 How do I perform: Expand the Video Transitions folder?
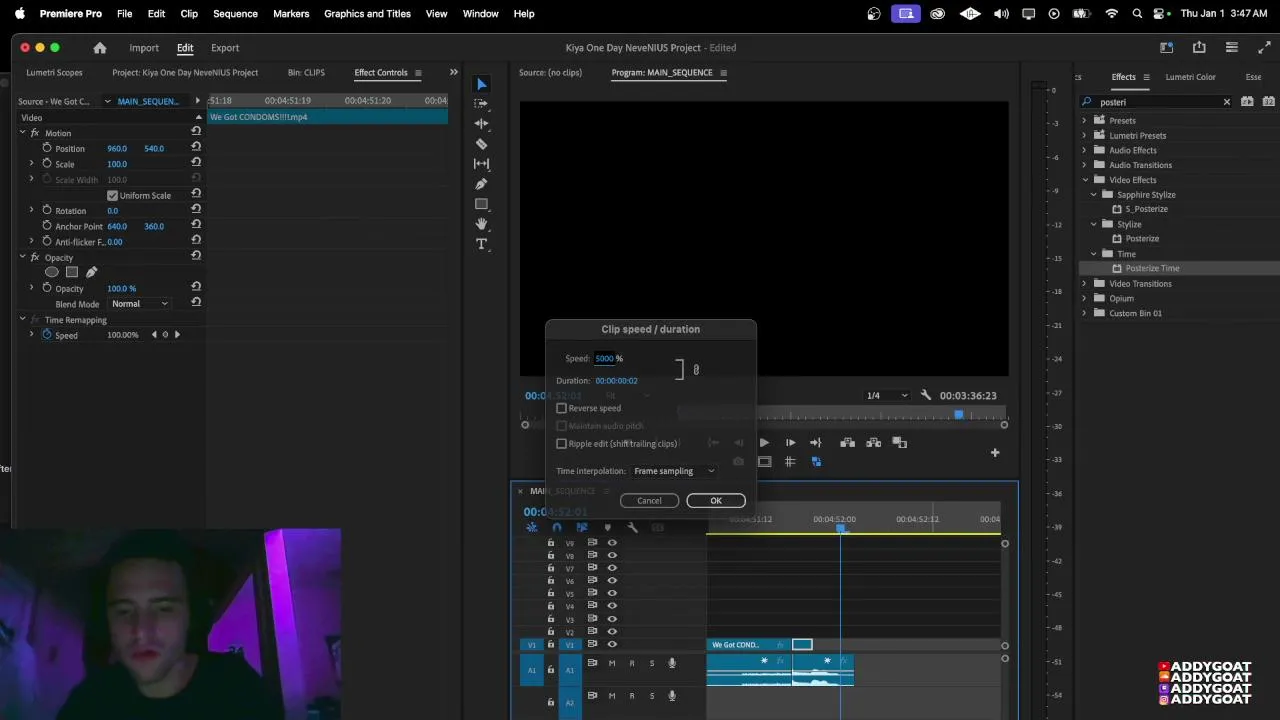[1084, 283]
